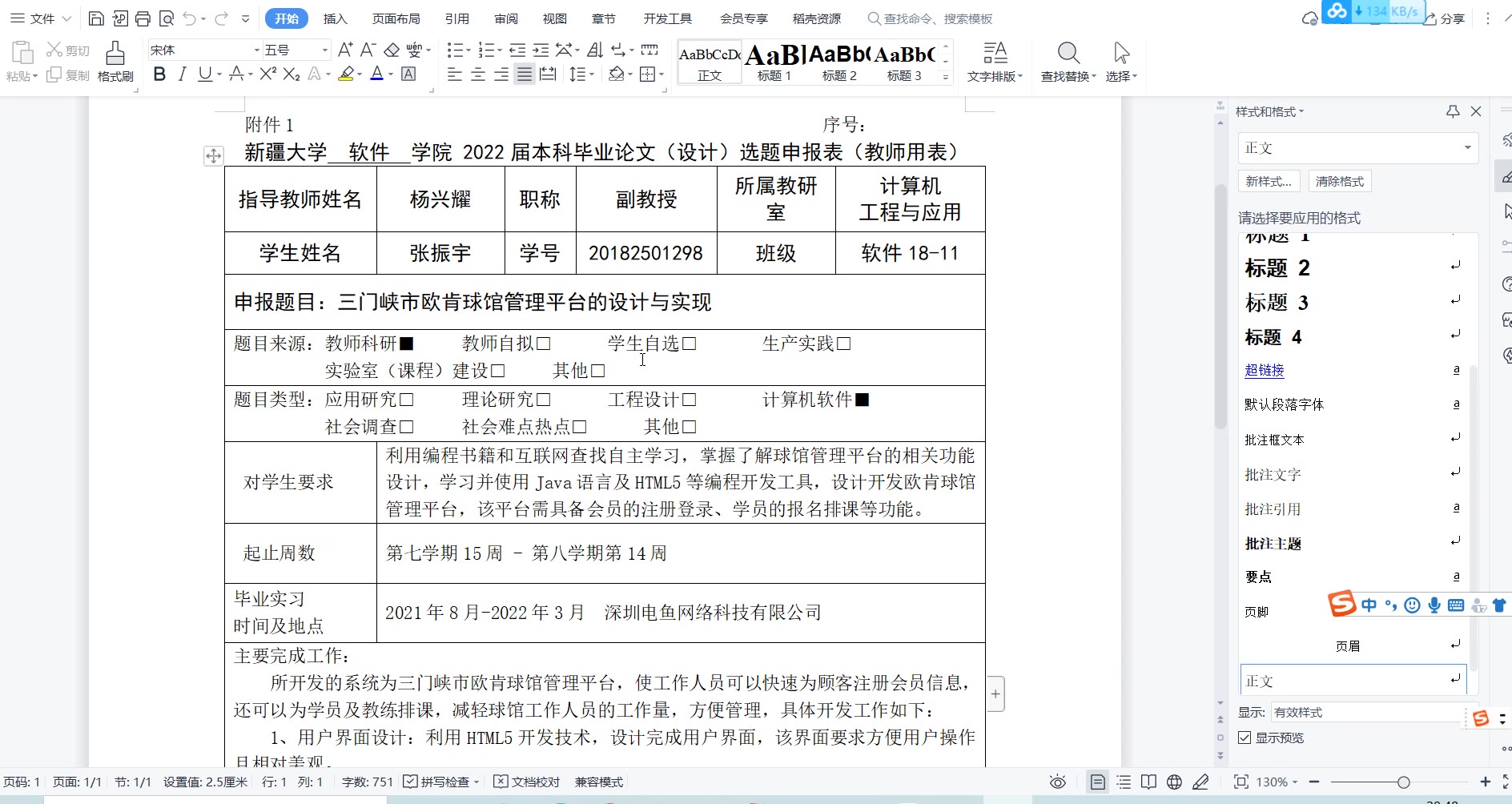The height and width of the screenshot is (804, 1512).
Task: Click the table move handle above table
Action: click(213, 156)
